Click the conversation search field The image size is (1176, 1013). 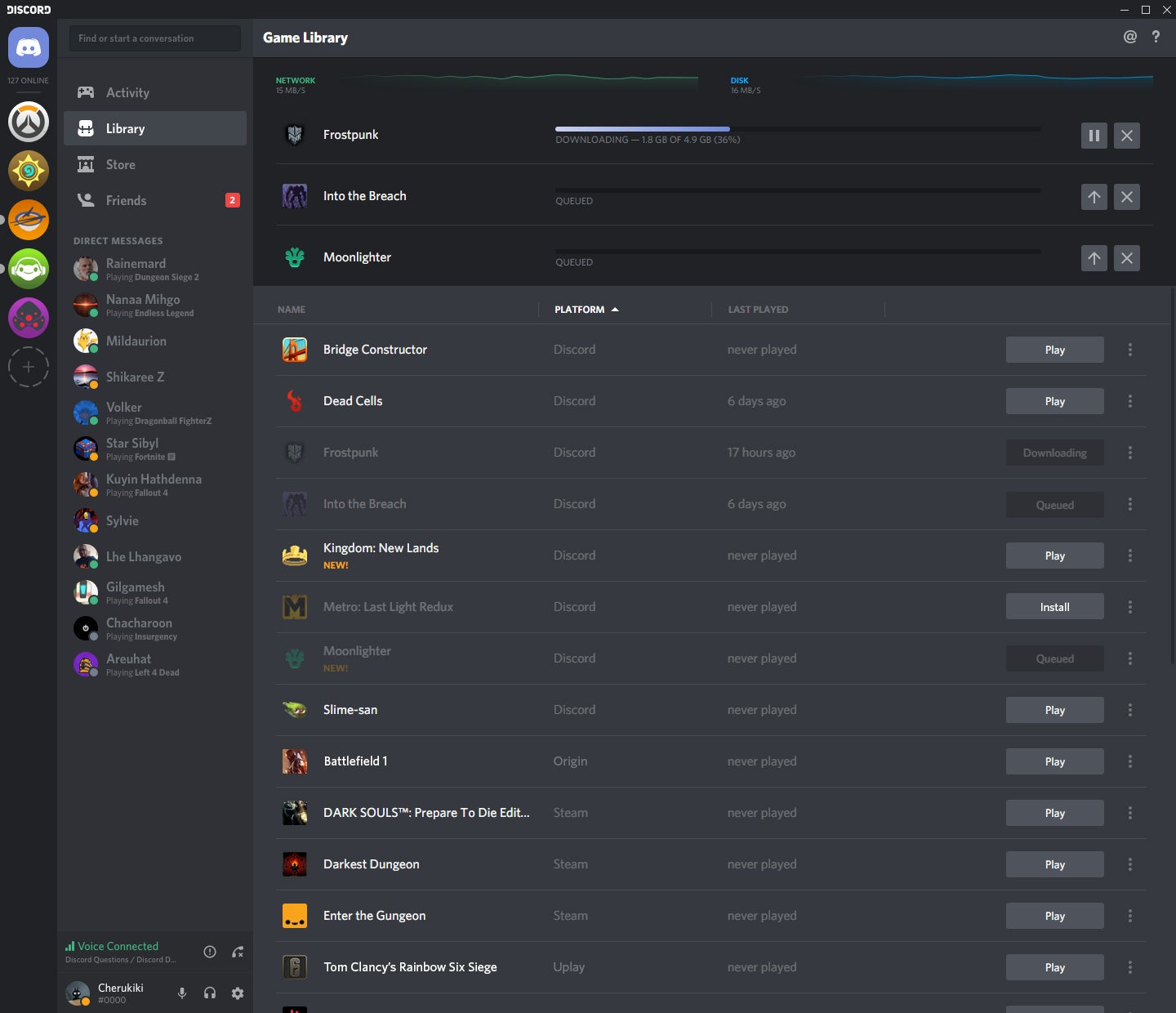click(154, 38)
